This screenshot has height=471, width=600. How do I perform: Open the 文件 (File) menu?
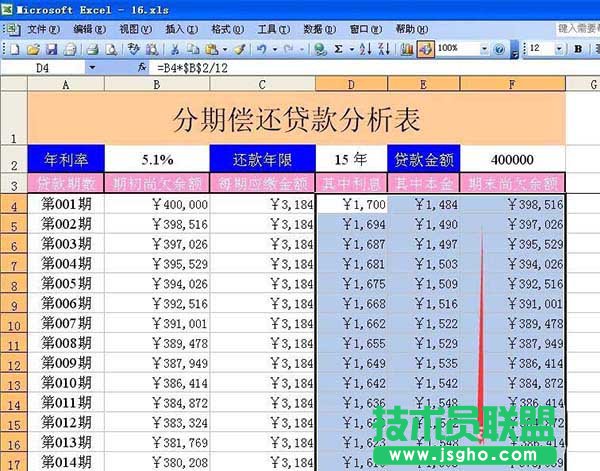click(x=43, y=29)
